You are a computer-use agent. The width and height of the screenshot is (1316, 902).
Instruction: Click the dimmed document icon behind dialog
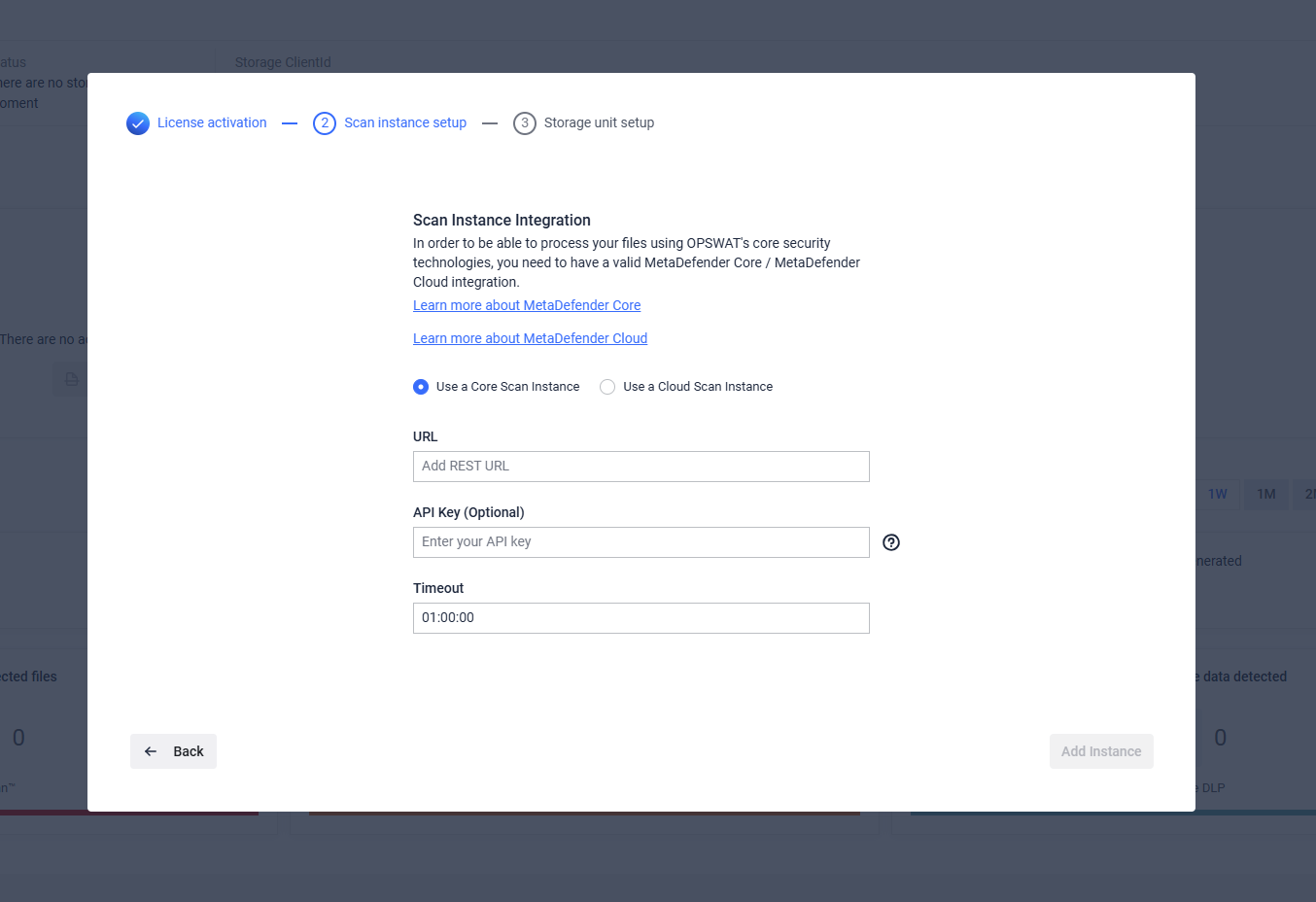(71, 379)
